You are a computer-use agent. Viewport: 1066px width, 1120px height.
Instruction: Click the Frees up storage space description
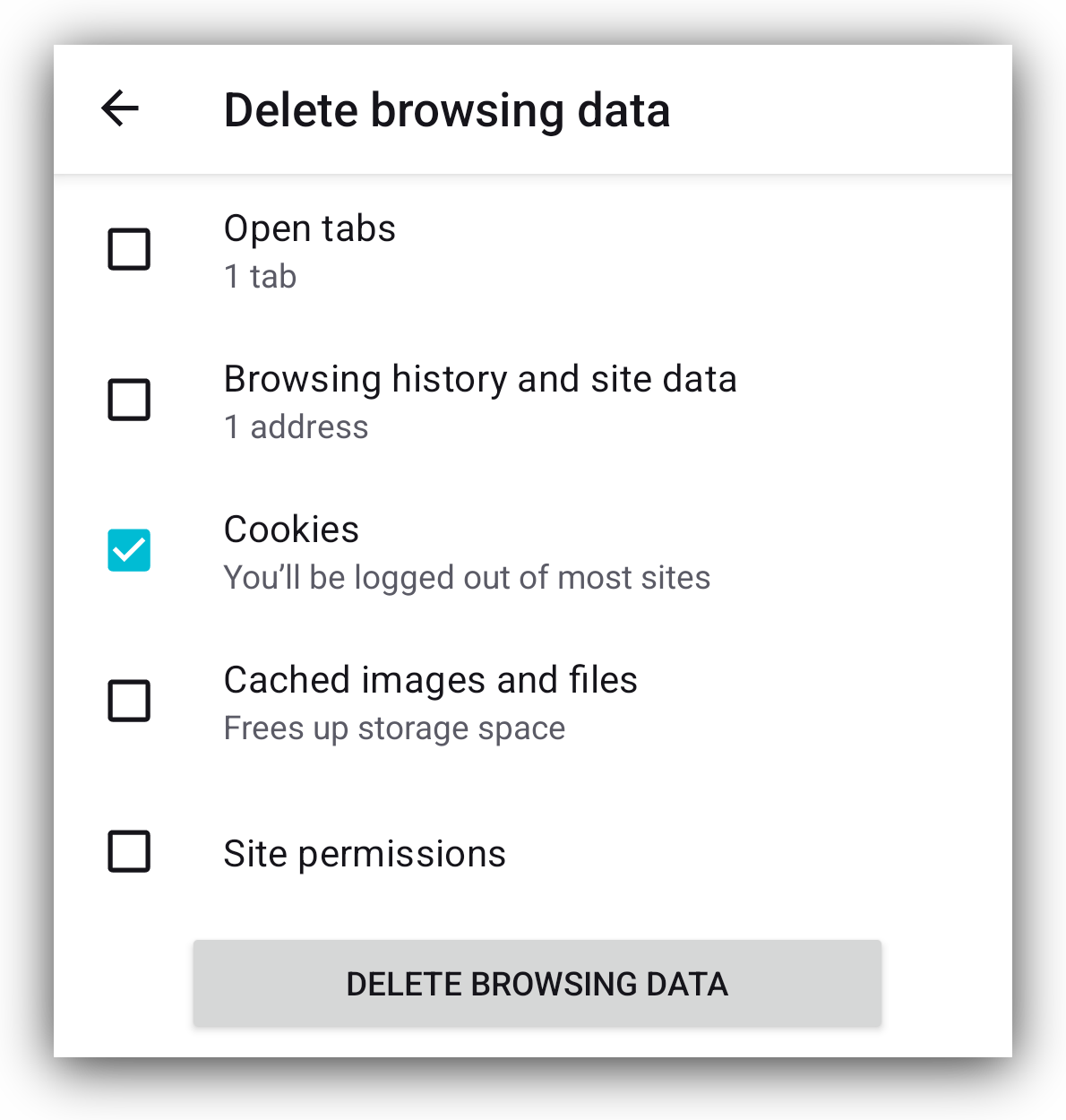tap(394, 728)
